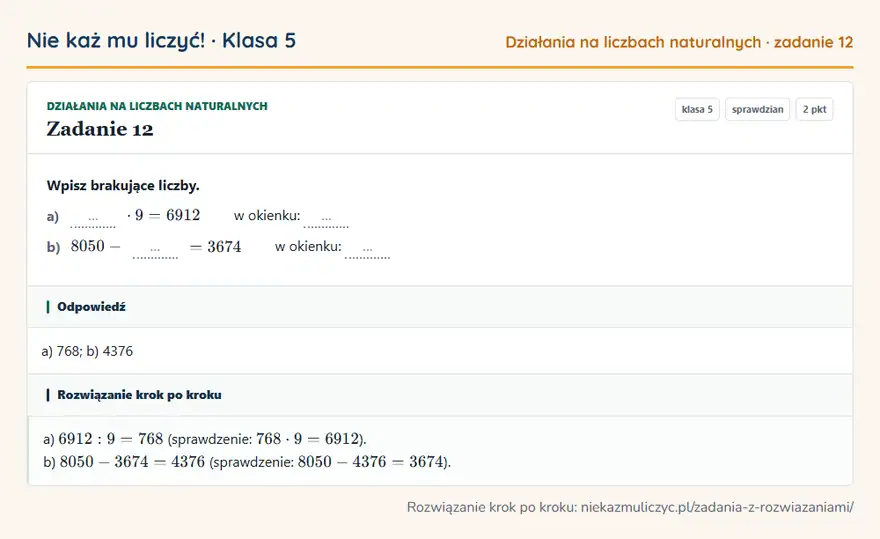
Task: Click the 'Zadanie 12' heading
Action: point(100,129)
